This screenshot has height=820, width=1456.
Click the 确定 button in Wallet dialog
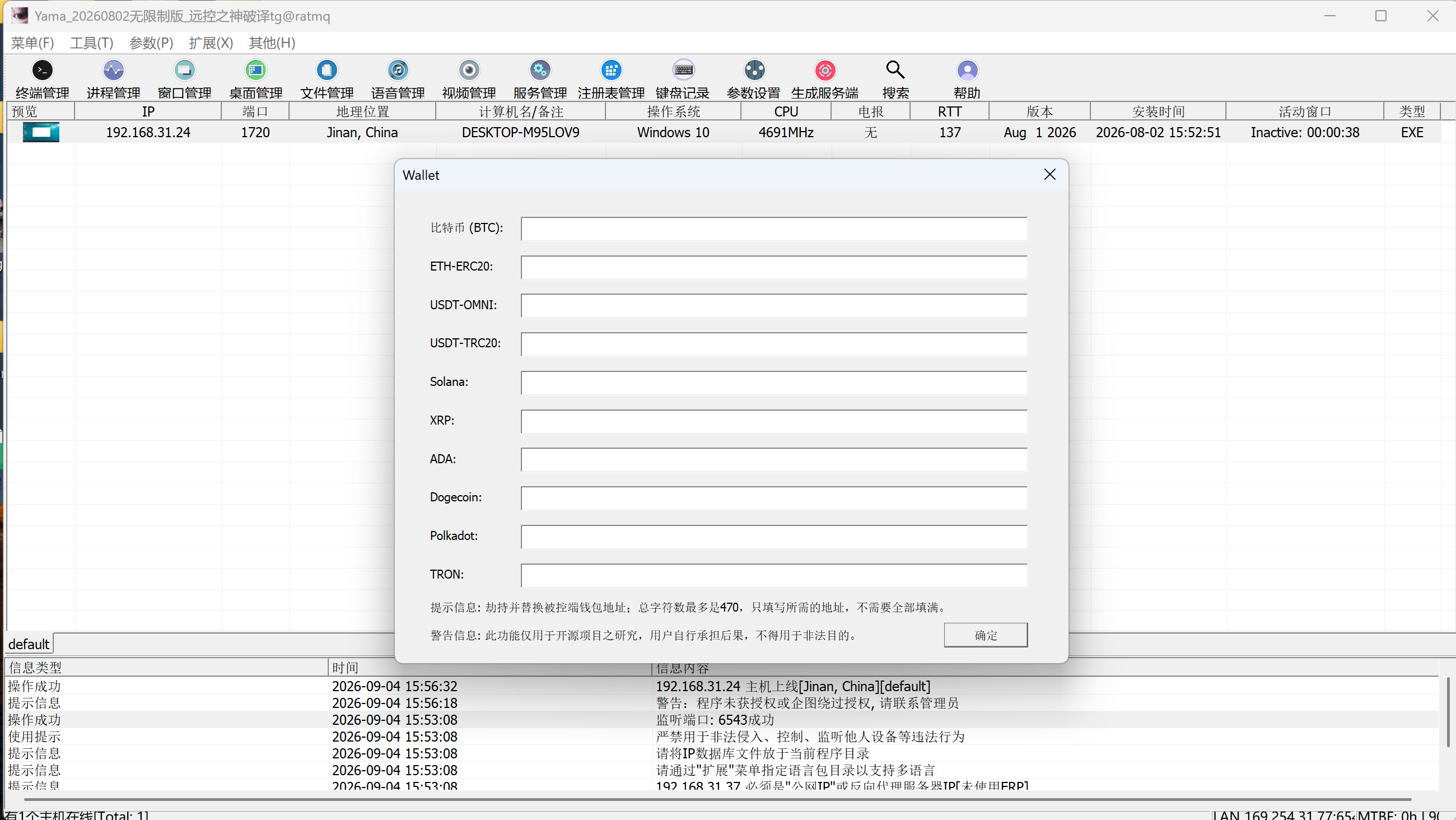pos(986,635)
